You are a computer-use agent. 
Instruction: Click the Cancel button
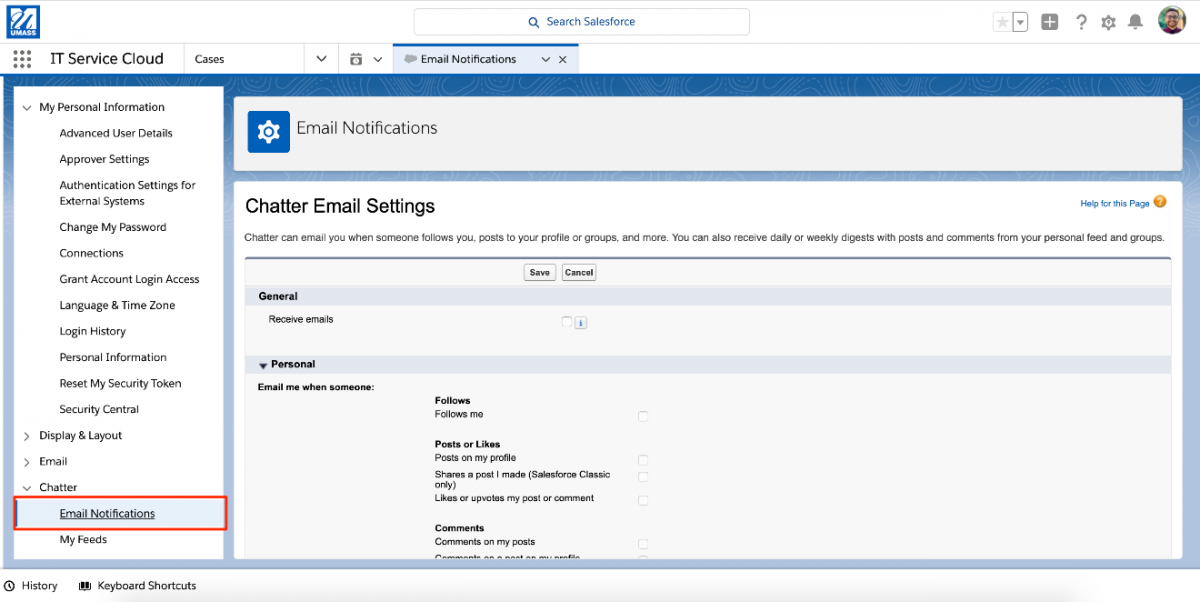coord(579,272)
